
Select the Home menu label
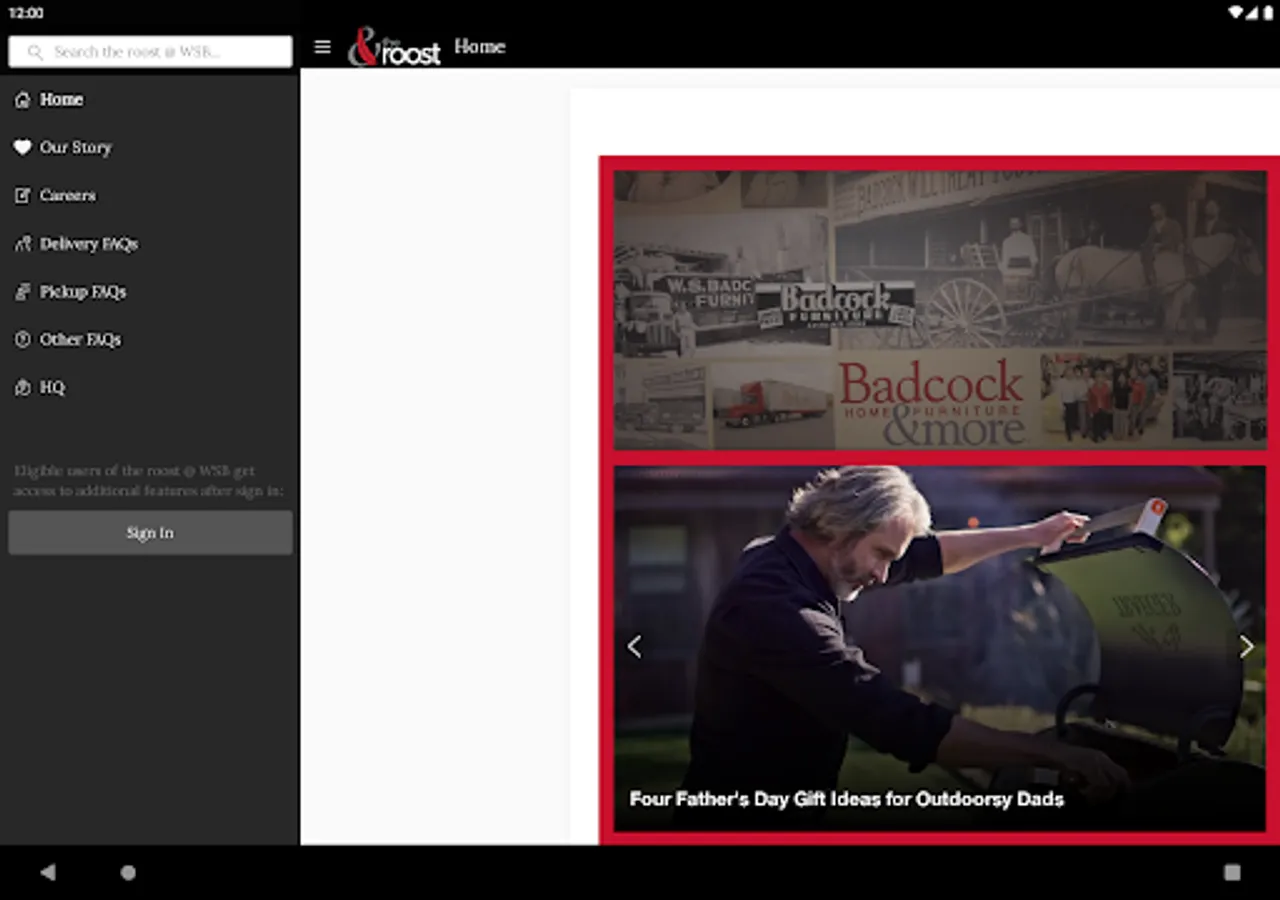tap(61, 100)
